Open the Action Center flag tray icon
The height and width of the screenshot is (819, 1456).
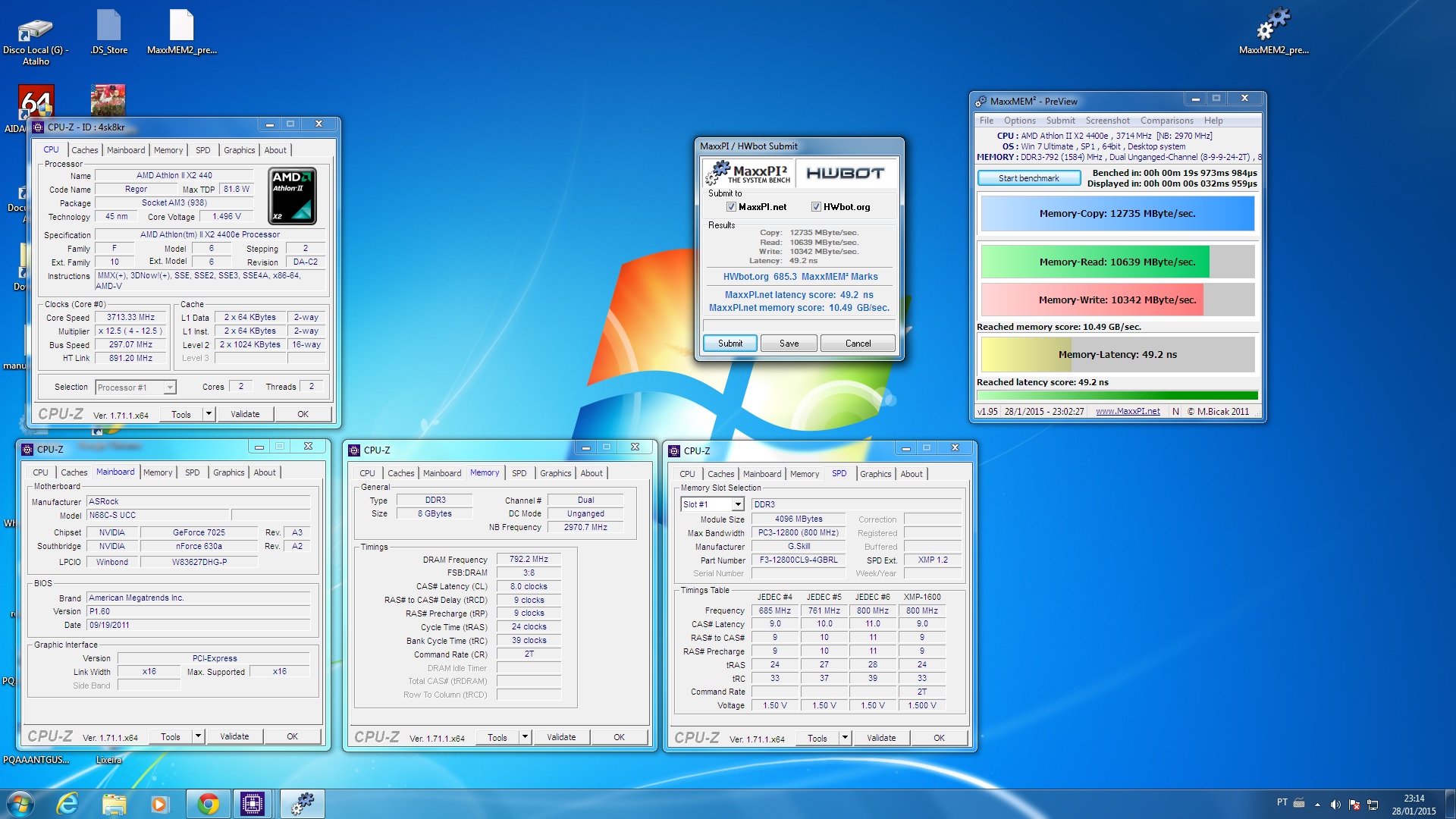[1354, 805]
